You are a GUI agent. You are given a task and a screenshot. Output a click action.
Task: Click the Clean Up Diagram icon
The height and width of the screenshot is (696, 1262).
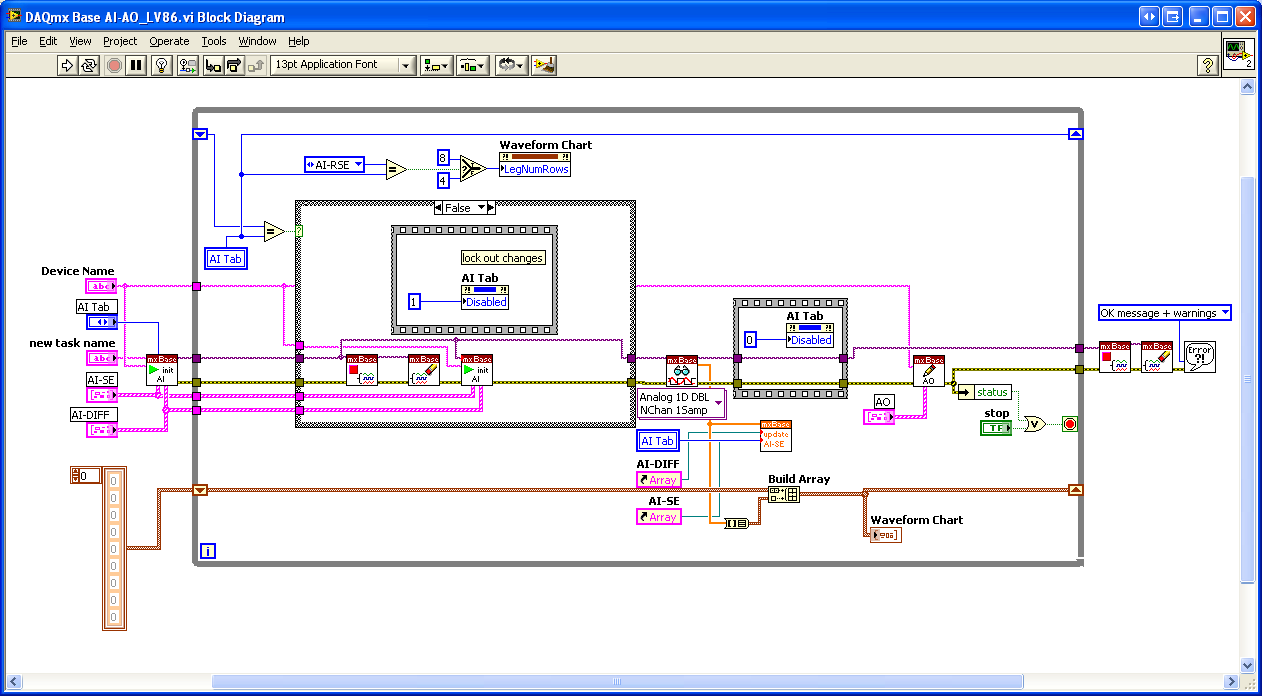[x=544, y=65]
